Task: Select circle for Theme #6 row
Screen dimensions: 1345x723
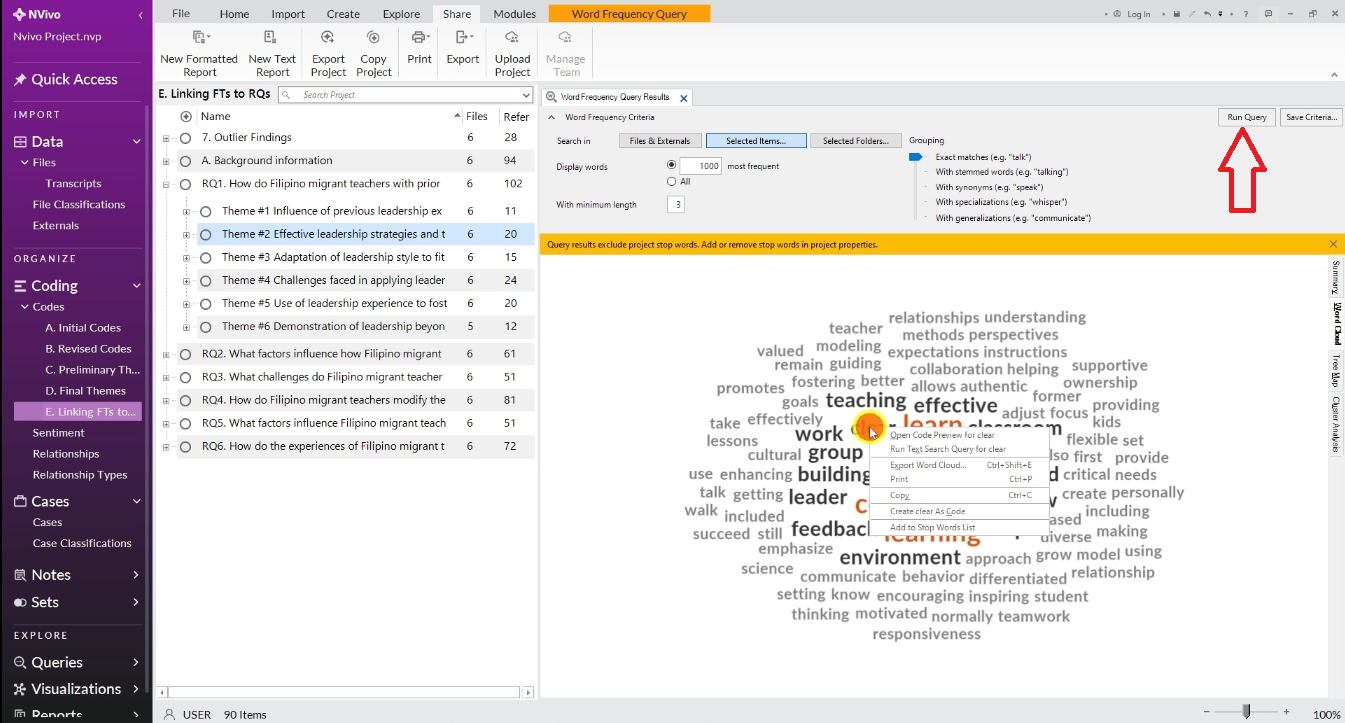Action: coord(205,327)
